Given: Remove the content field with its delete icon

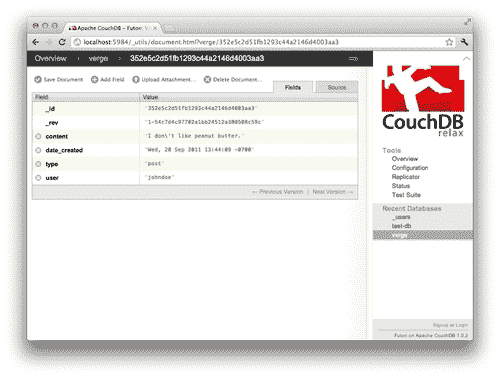Looking at the screenshot, I should coord(38,136).
